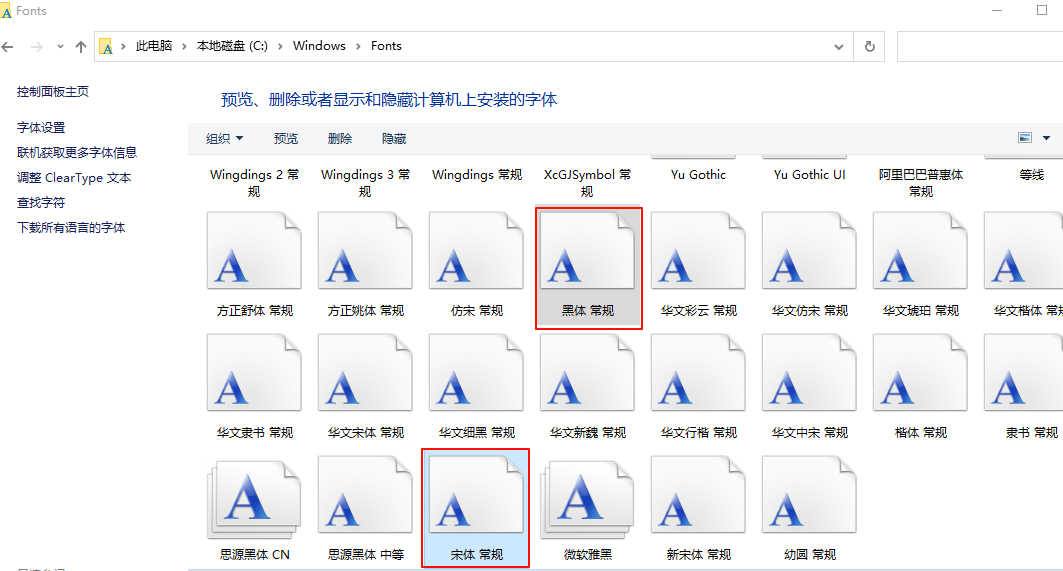Select the 思源黑体 中等 font icon

pyautogui.click(x=365, y=495)
